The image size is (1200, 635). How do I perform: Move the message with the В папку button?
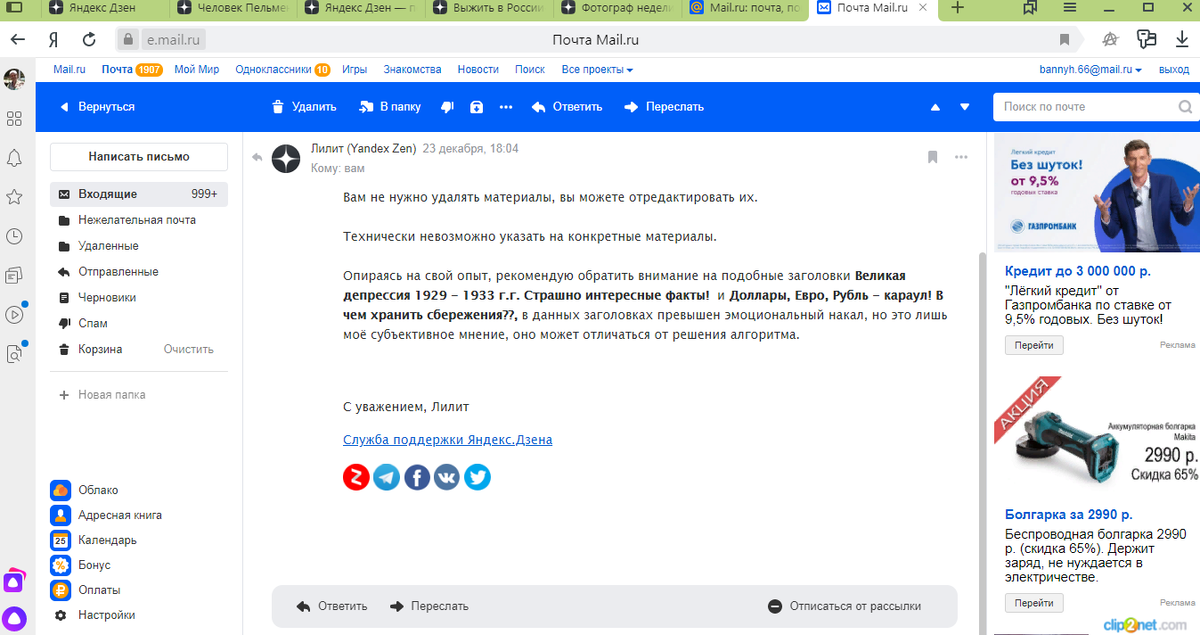coord(390,107)
